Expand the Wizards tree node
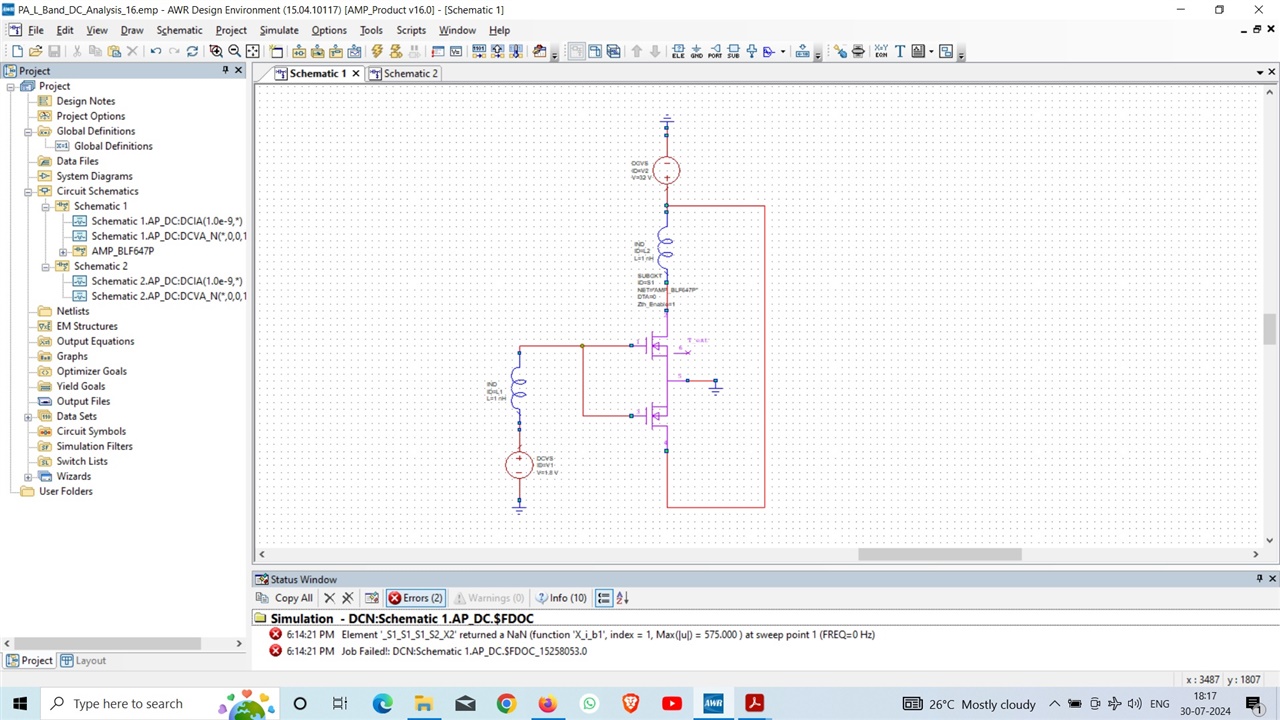This screenshot has width=1280, height=720. tap(29, 476)
